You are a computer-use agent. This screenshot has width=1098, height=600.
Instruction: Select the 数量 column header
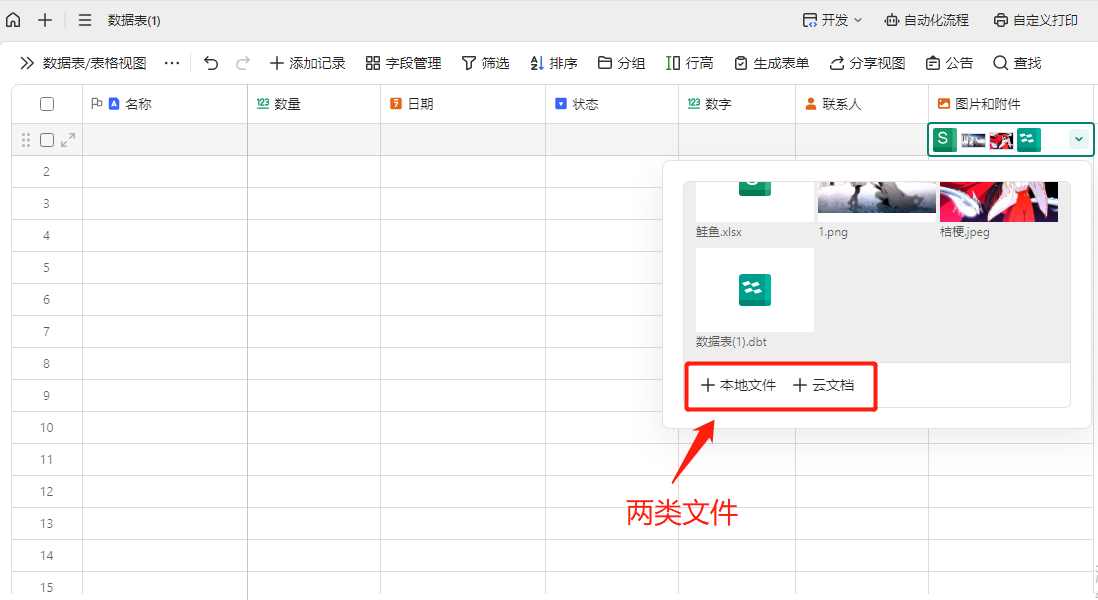pyautogui.click(x=314, y=104)
